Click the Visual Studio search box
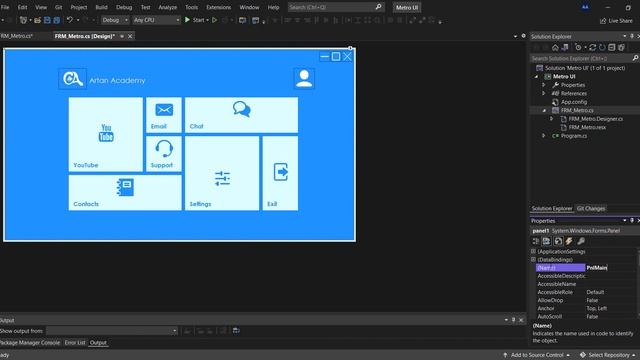The width and height of the screenshot is (640, 360). (336, 7)
